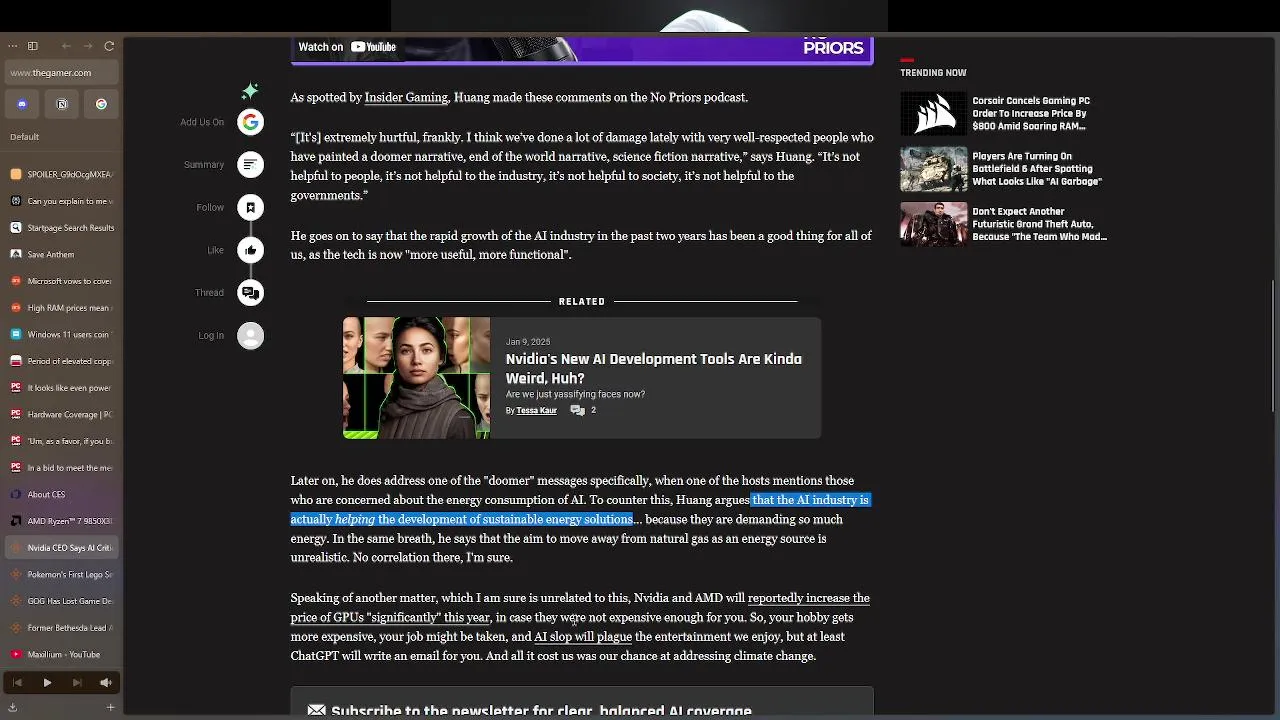Switch to the Former Bethesda Lead tab
The width and height of the screenshot is (1280, 720).
[61, 628]
